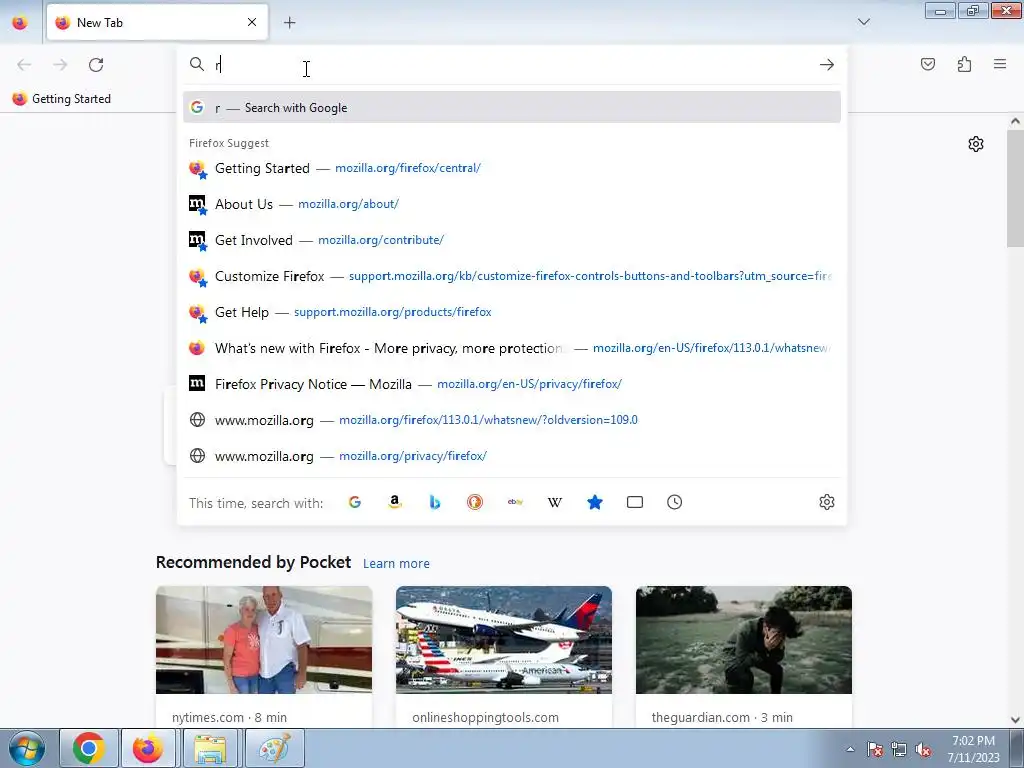Open theguardian.com story thumbnail
This screenshot has height=768, width=1024.
pos(744,640)
